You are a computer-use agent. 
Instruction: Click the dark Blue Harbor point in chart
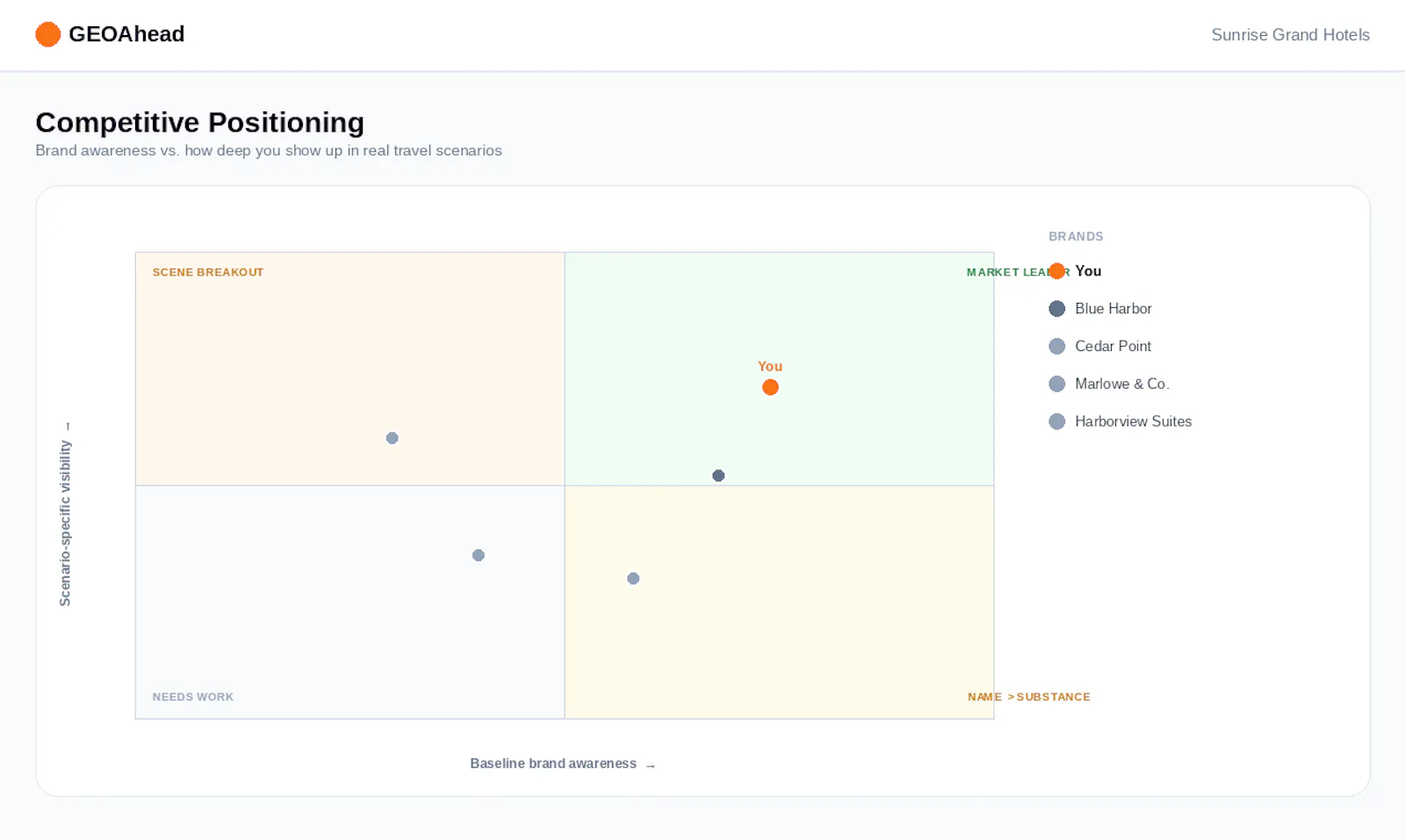tap(718, 476)
